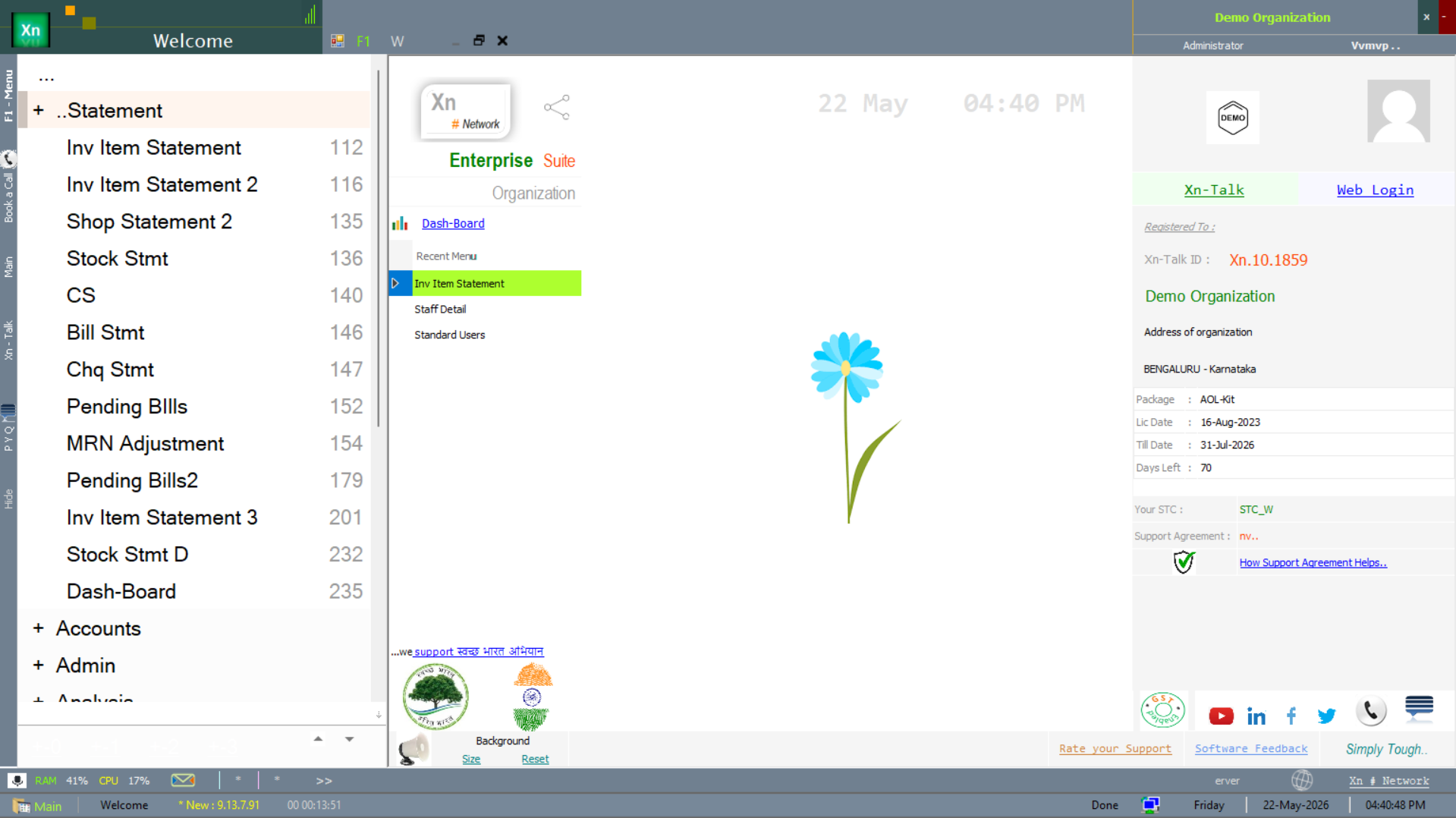The height and width of the screenshot is (818, 1456).
Task: Click the colored grid icon beside F1
Action: [338, 41]
